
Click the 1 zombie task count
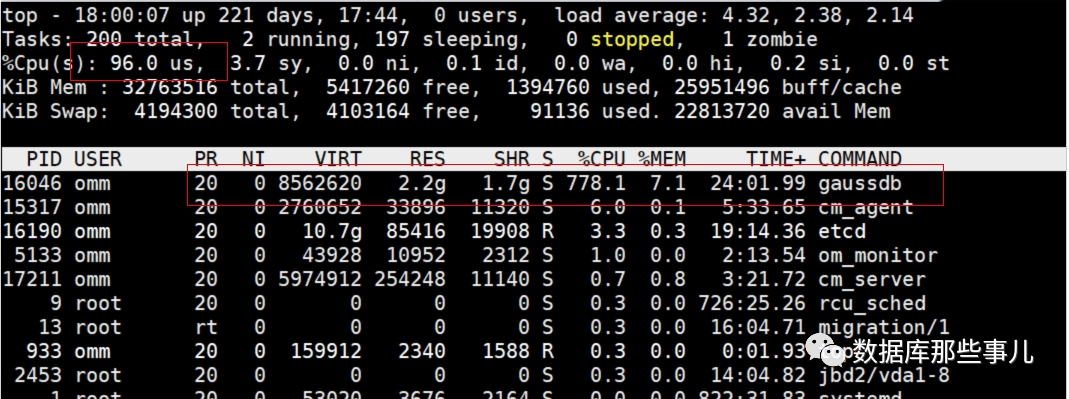point(770,40)
